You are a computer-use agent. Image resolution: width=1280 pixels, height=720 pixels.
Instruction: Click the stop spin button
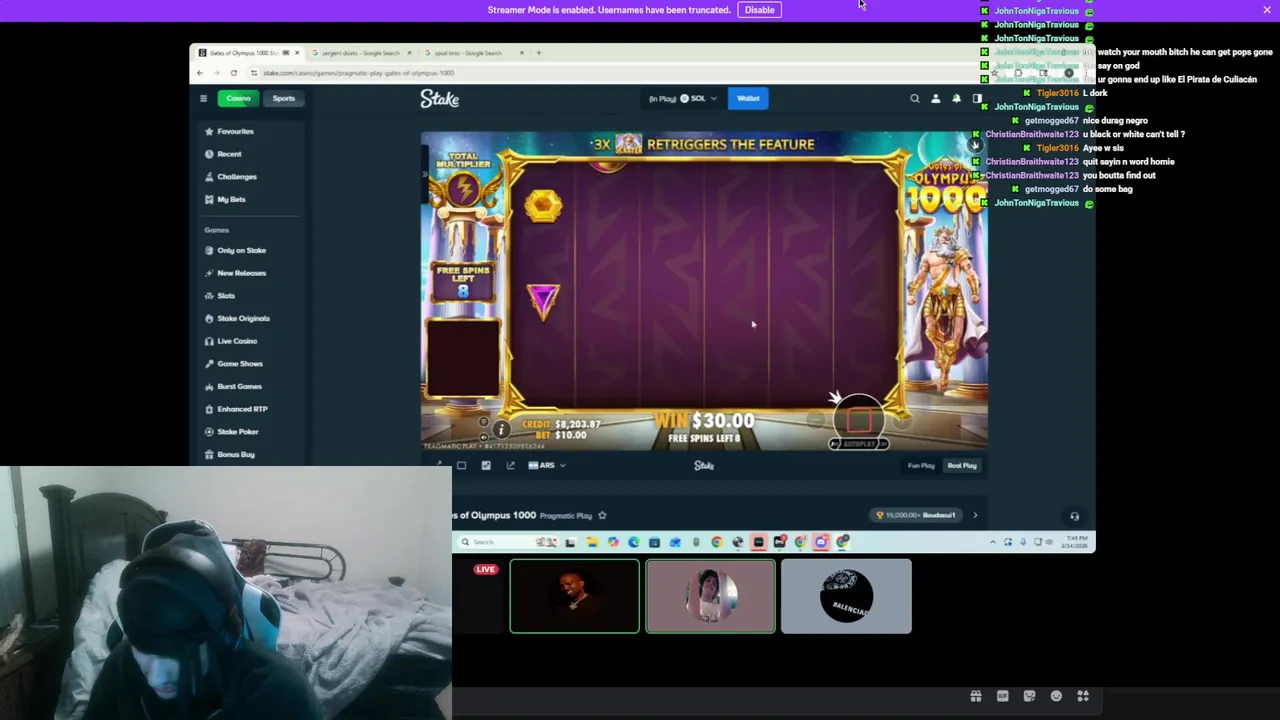pos(859,420)
